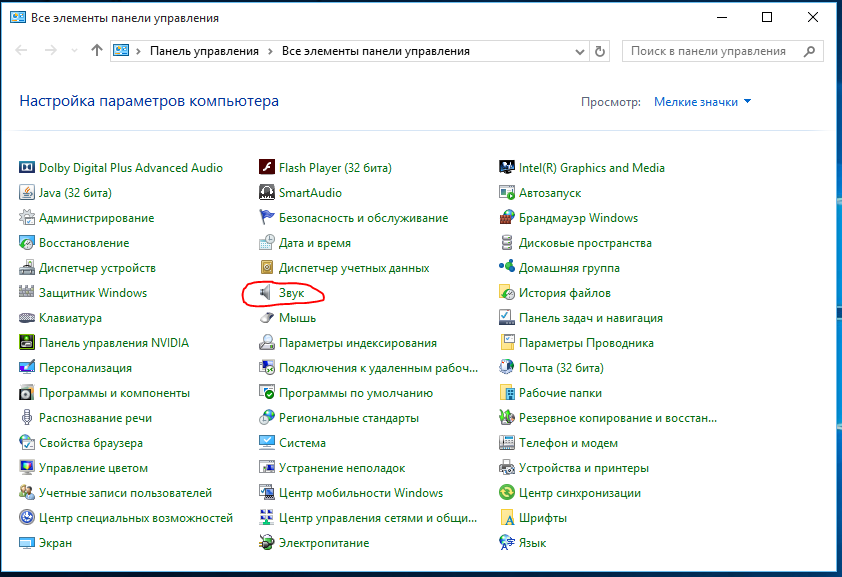Open Центр управления сетями link
The width and height of the screenshot is (842, 577).
click(x=378, y=518)
